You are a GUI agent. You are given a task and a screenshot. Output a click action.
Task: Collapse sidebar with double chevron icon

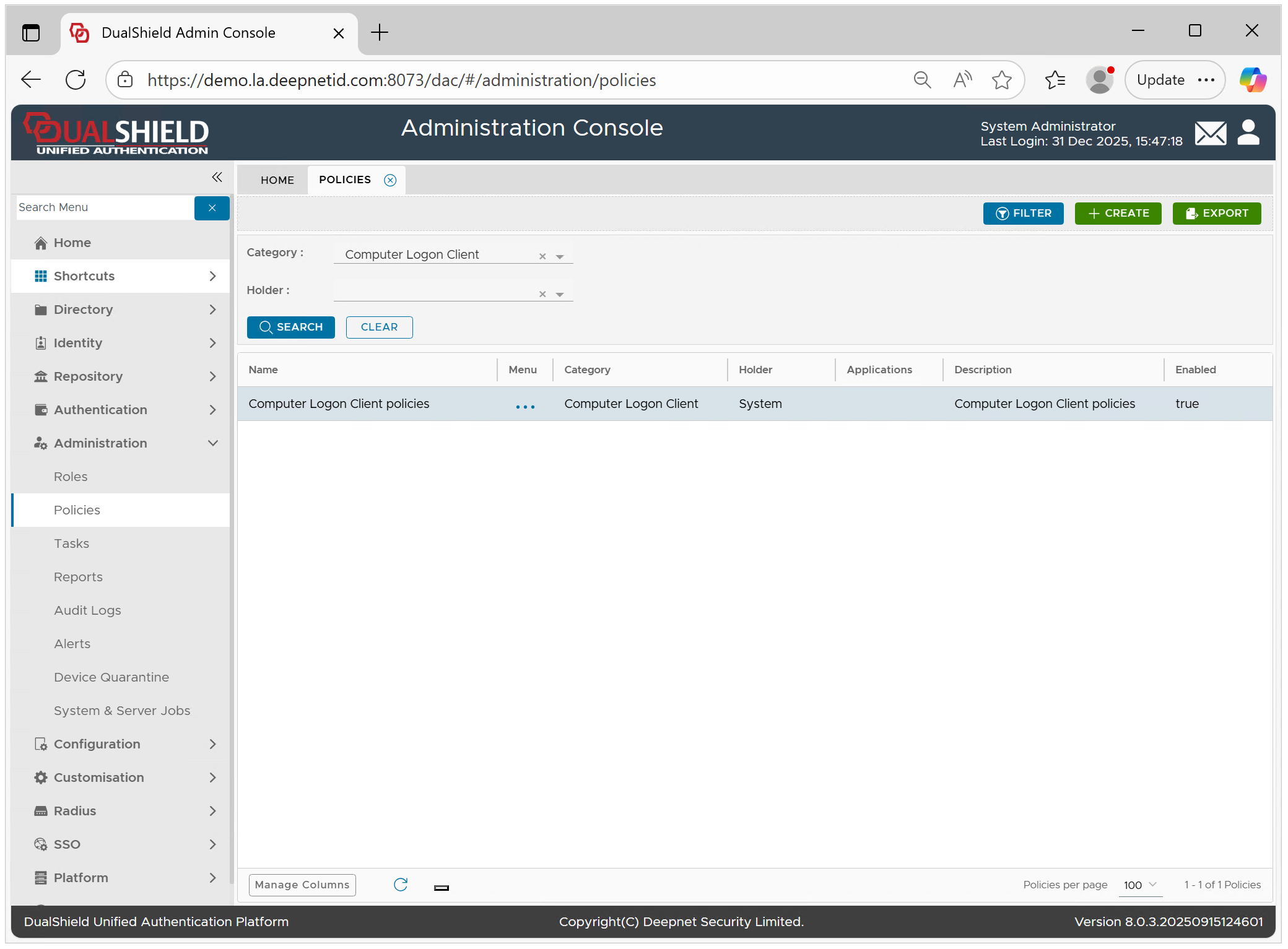(217, 178)
